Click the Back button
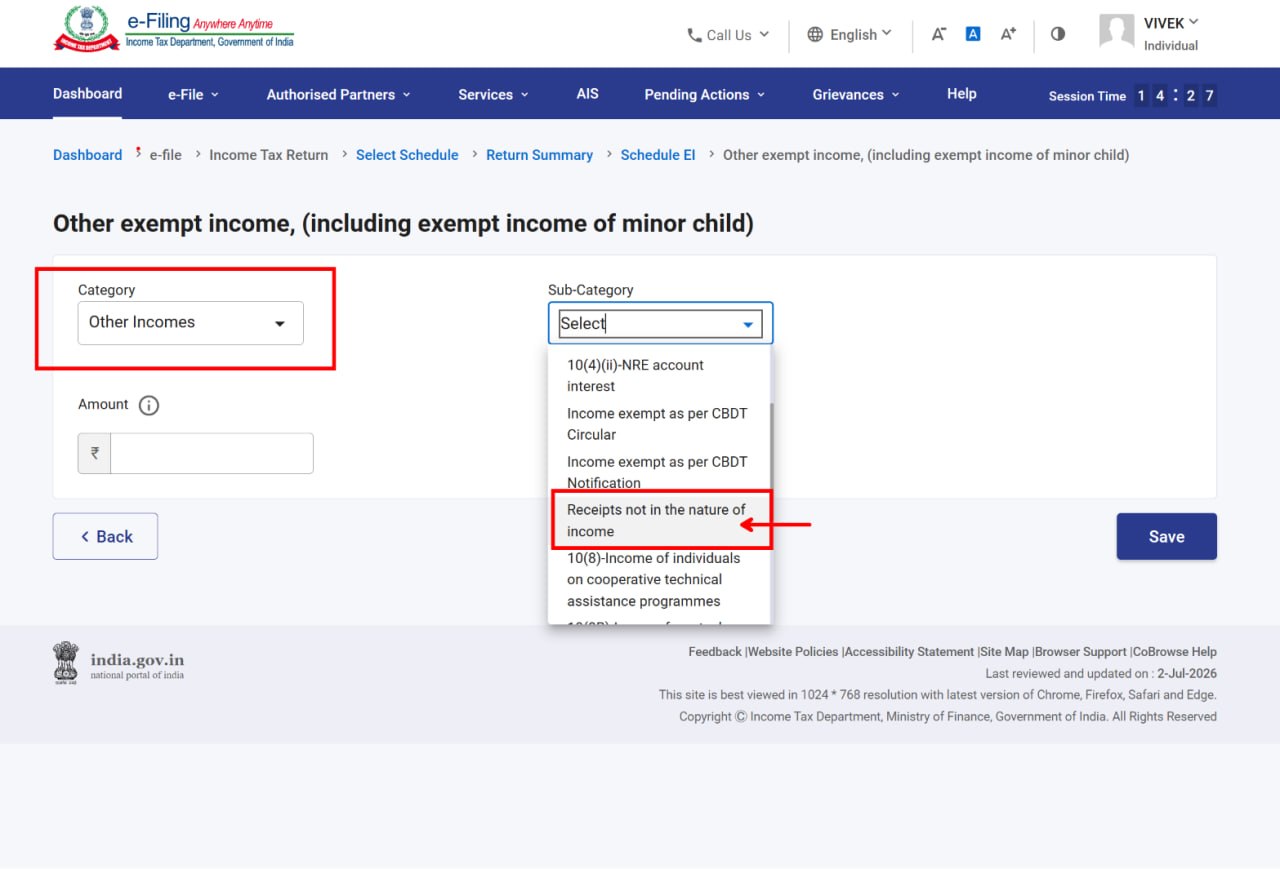1280x869 pixels. 105,536
